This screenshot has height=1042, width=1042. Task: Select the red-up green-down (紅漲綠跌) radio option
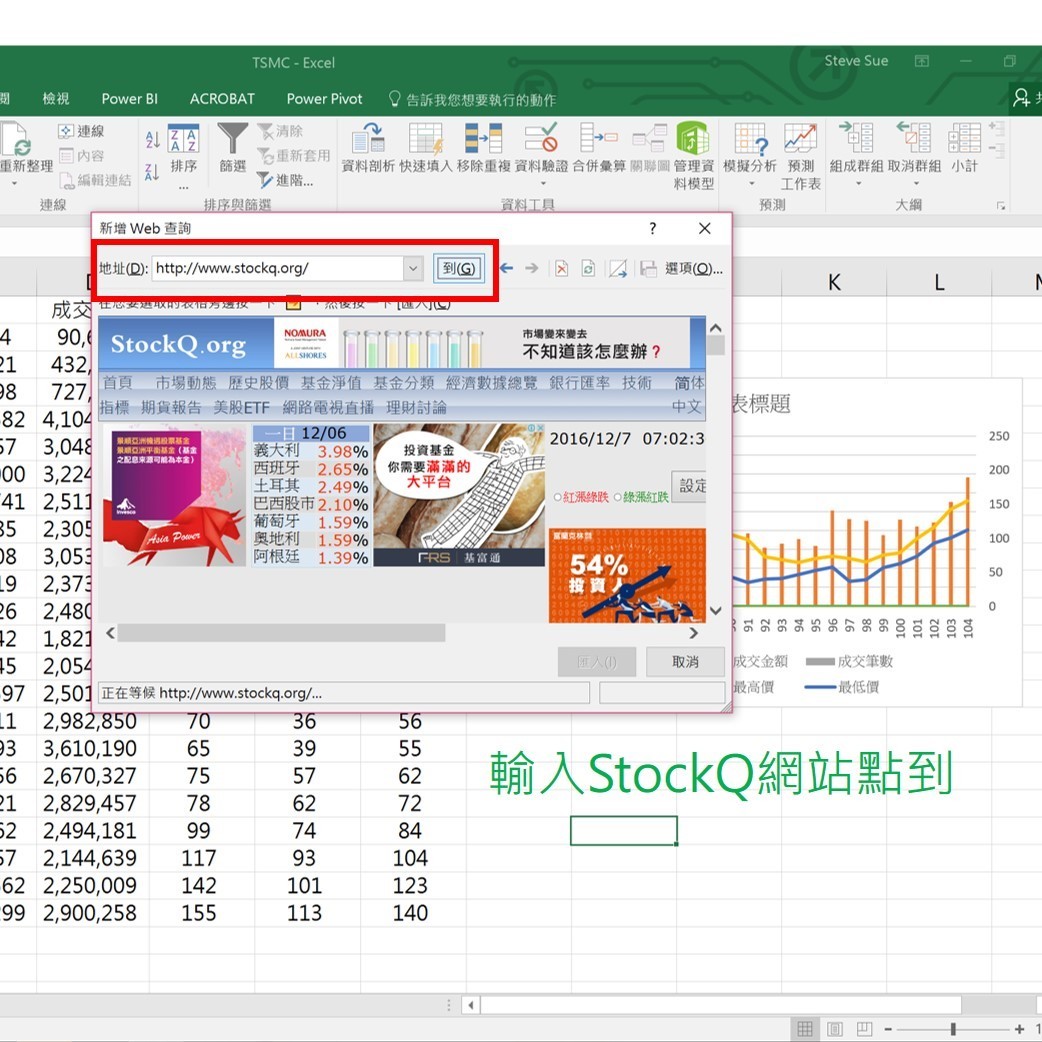tap(558, 497)
